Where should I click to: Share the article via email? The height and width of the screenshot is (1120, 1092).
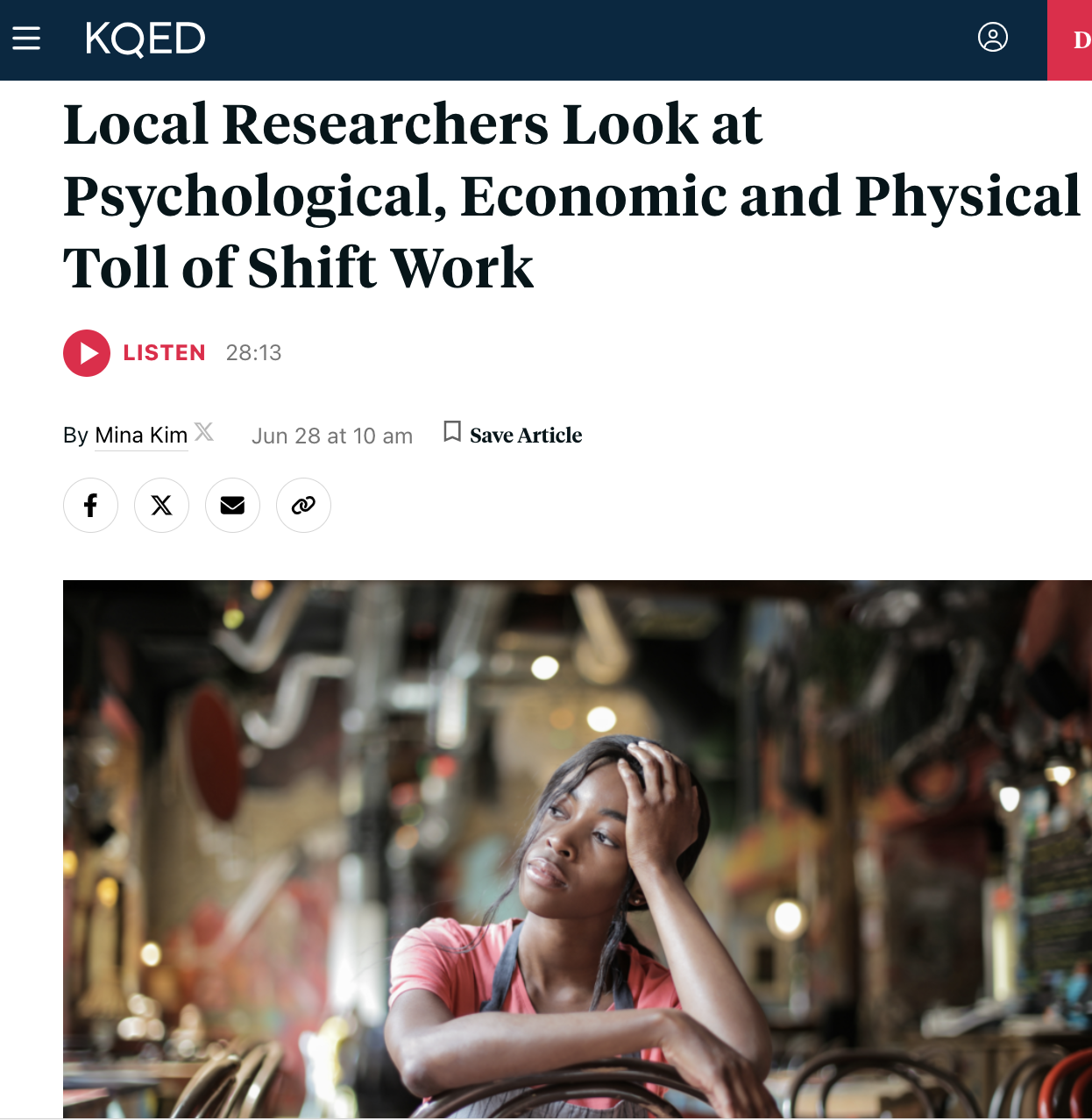232,505
